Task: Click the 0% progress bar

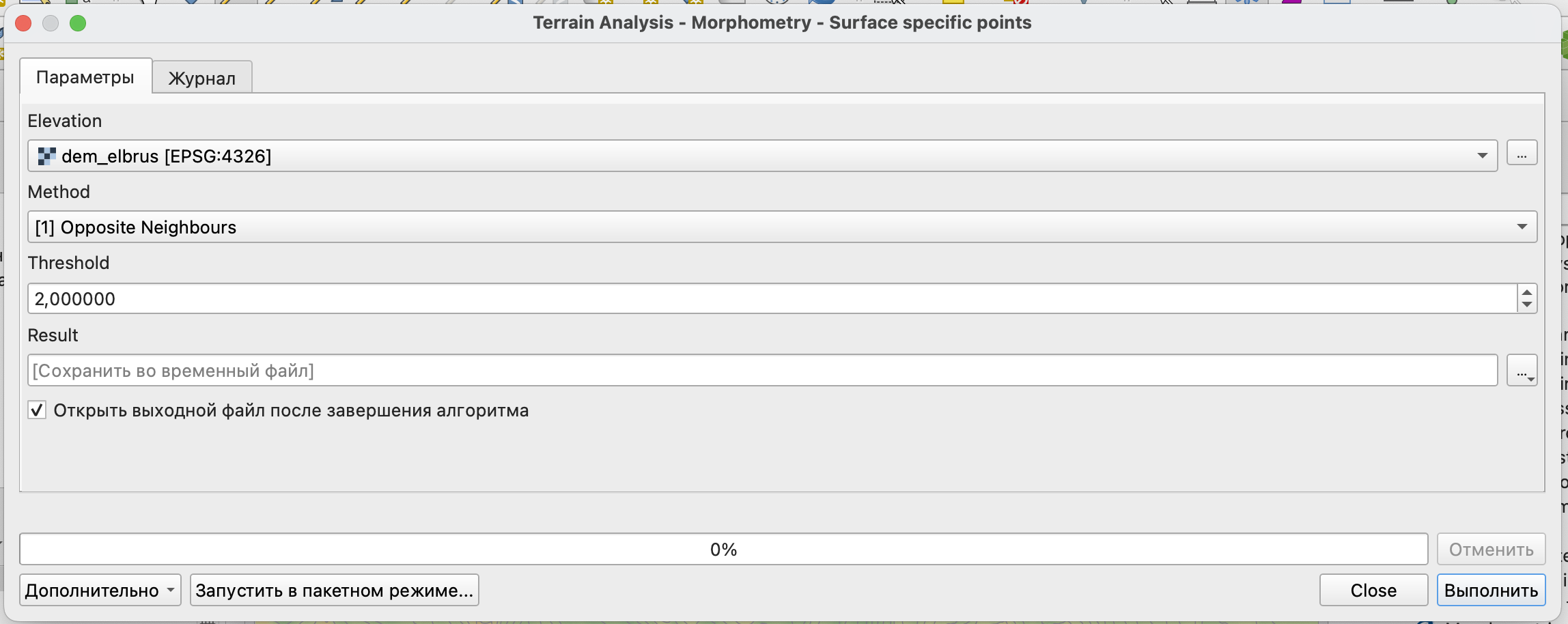Action: (x=724, y=549)
